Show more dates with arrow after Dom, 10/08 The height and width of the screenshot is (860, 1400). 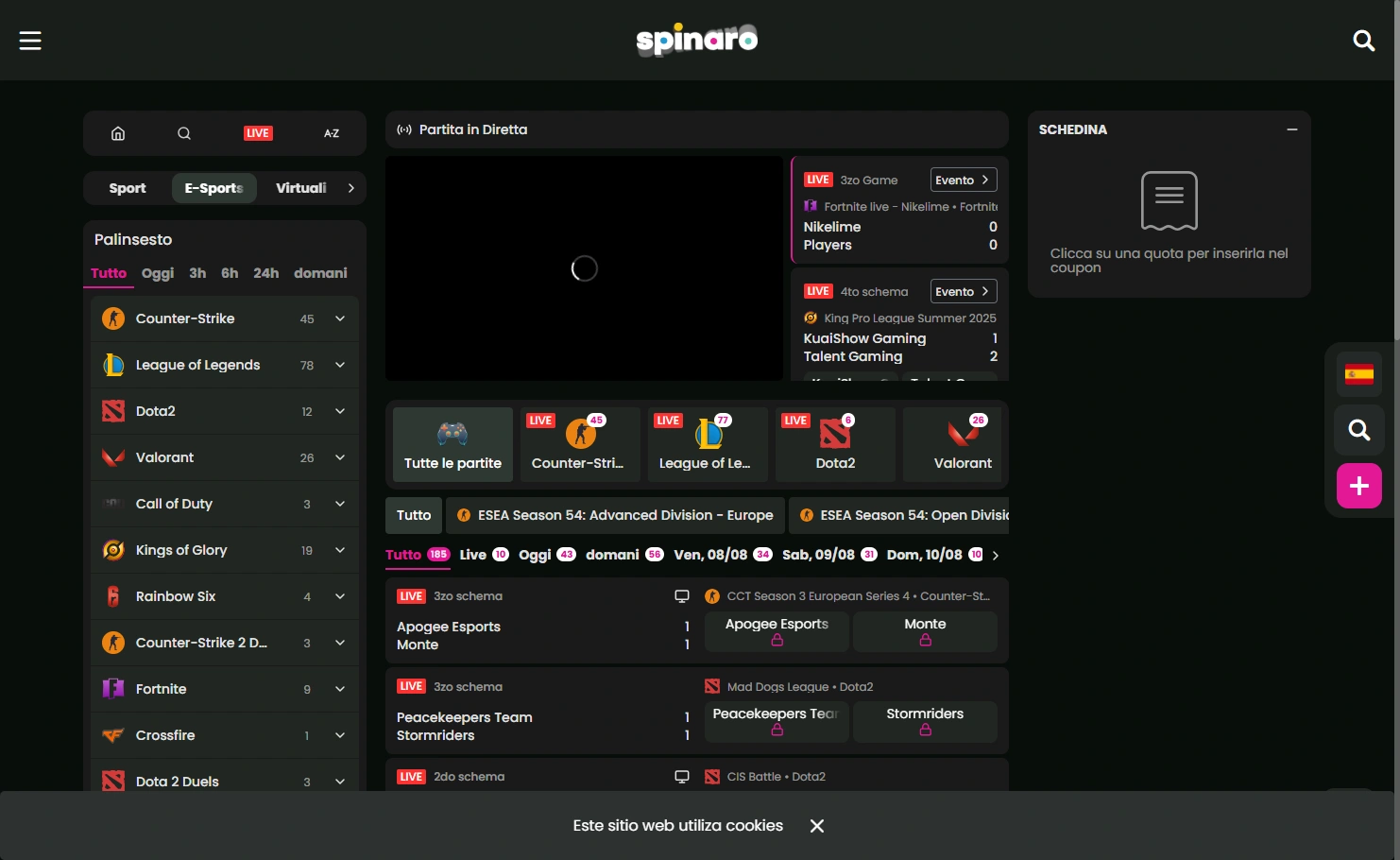(996, 556)
